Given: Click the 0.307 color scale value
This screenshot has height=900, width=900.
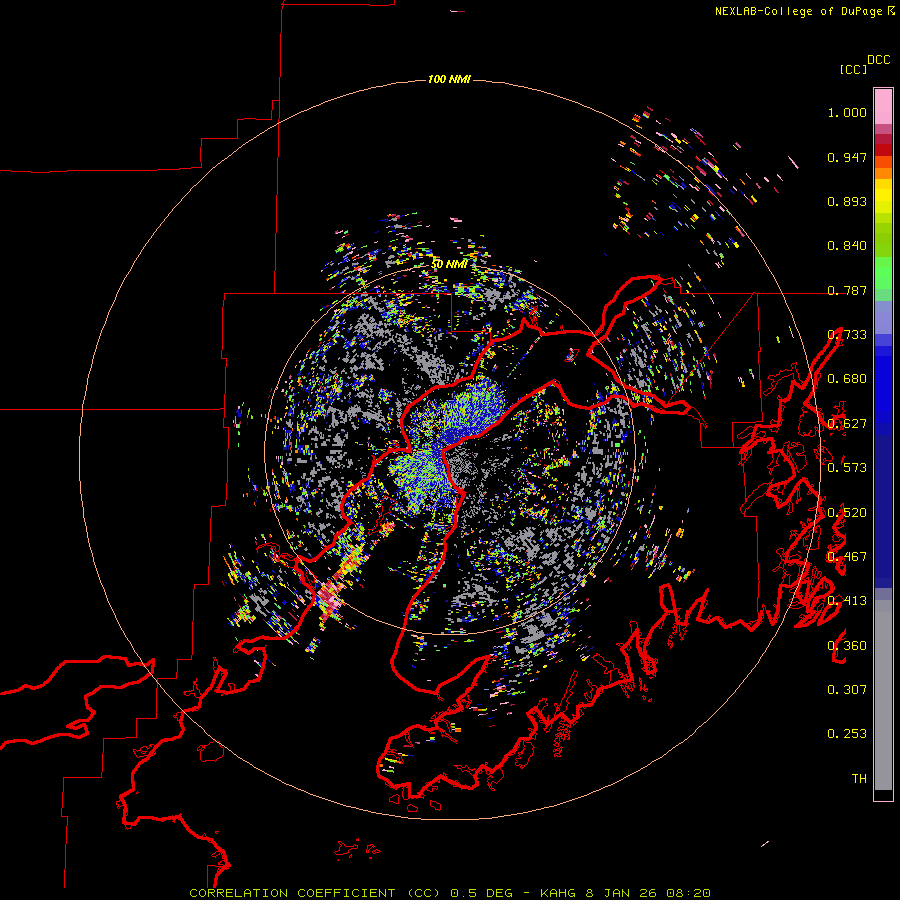Looking at the screenshot, I should click(847, 690).
